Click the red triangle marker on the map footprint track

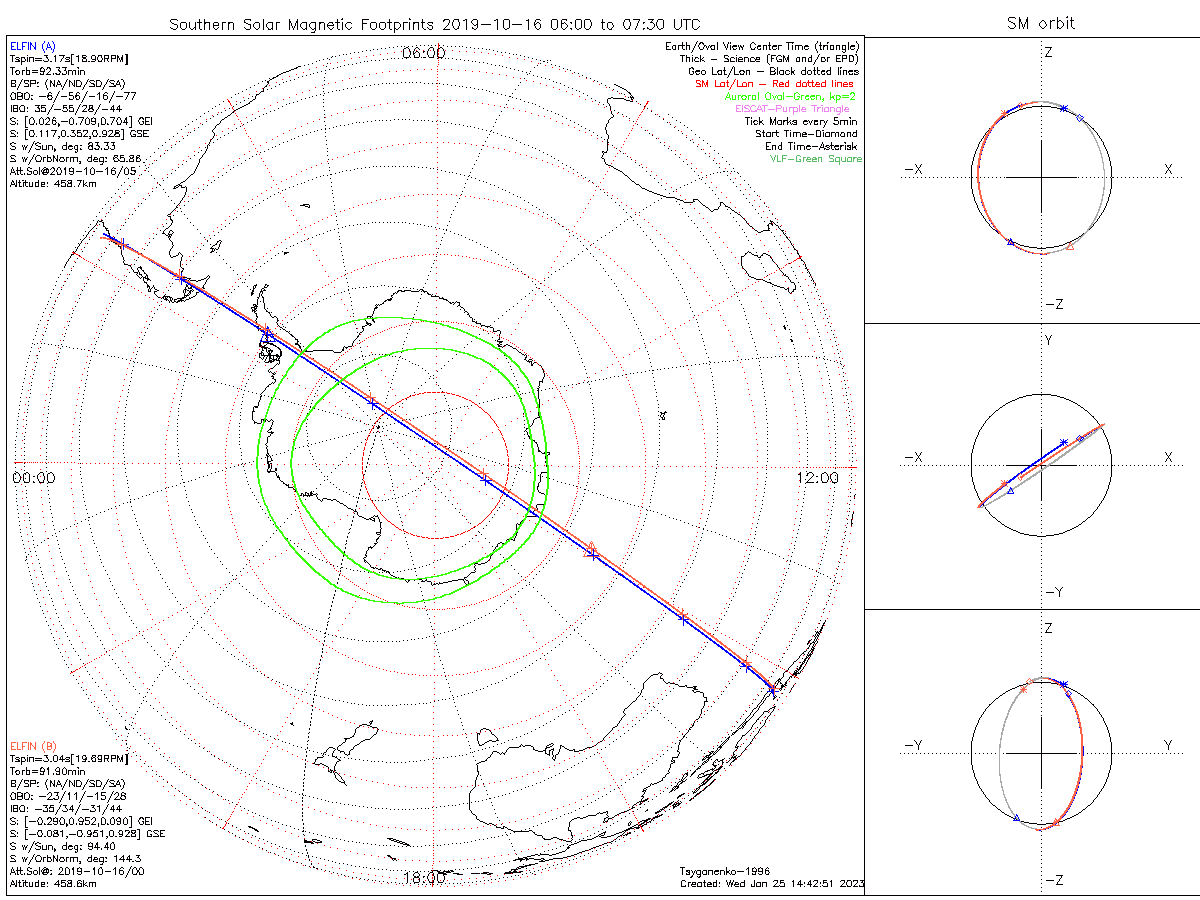pos(591,549)
